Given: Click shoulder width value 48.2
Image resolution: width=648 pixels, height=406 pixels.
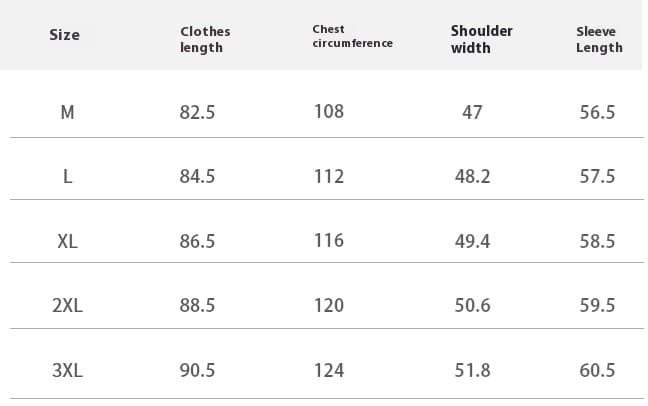Looking at the screenshot, I should (472, 177).
